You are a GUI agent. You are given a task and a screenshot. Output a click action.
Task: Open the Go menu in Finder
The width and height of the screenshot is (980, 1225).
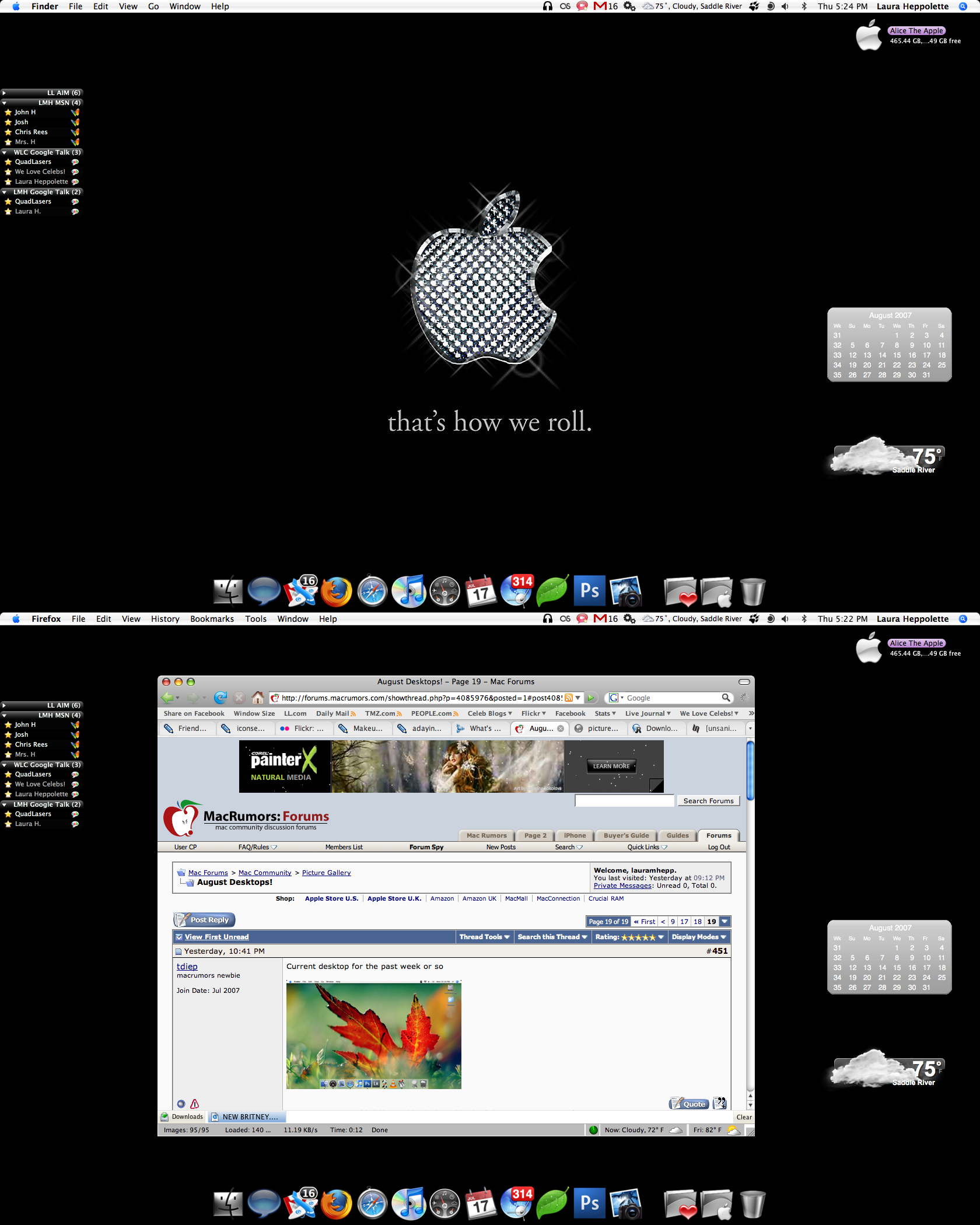tap(153, 6)
